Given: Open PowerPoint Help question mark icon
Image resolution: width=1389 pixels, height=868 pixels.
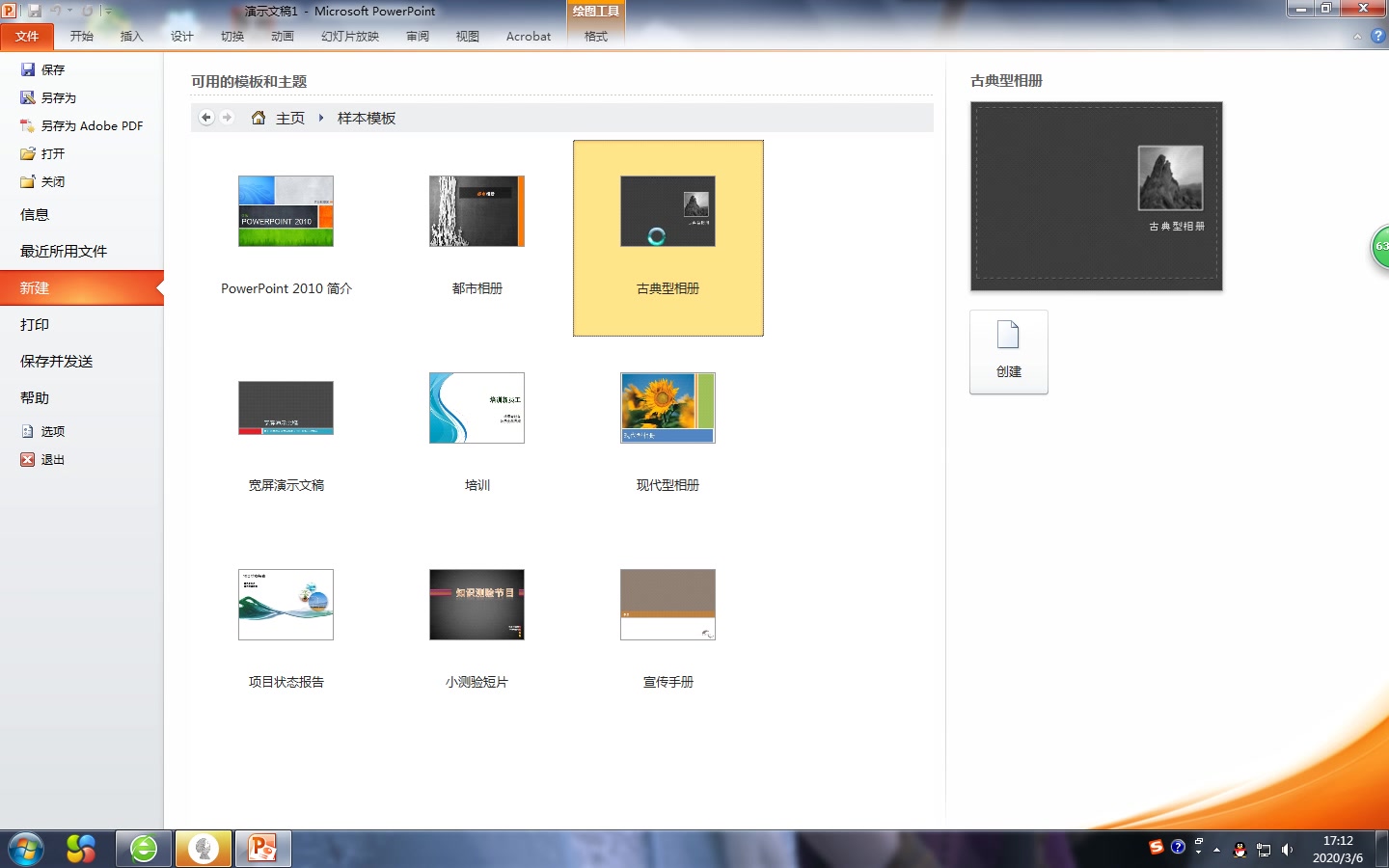Looking at the screenshot, I should [1377, 36].
